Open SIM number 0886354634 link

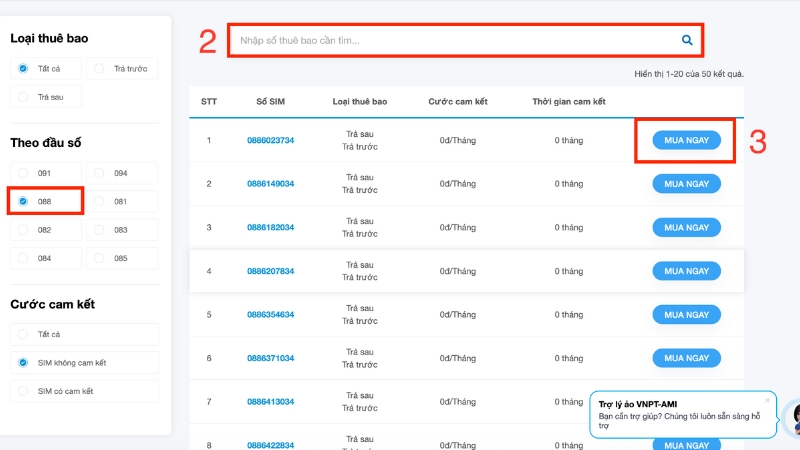[x=270, y=315]
